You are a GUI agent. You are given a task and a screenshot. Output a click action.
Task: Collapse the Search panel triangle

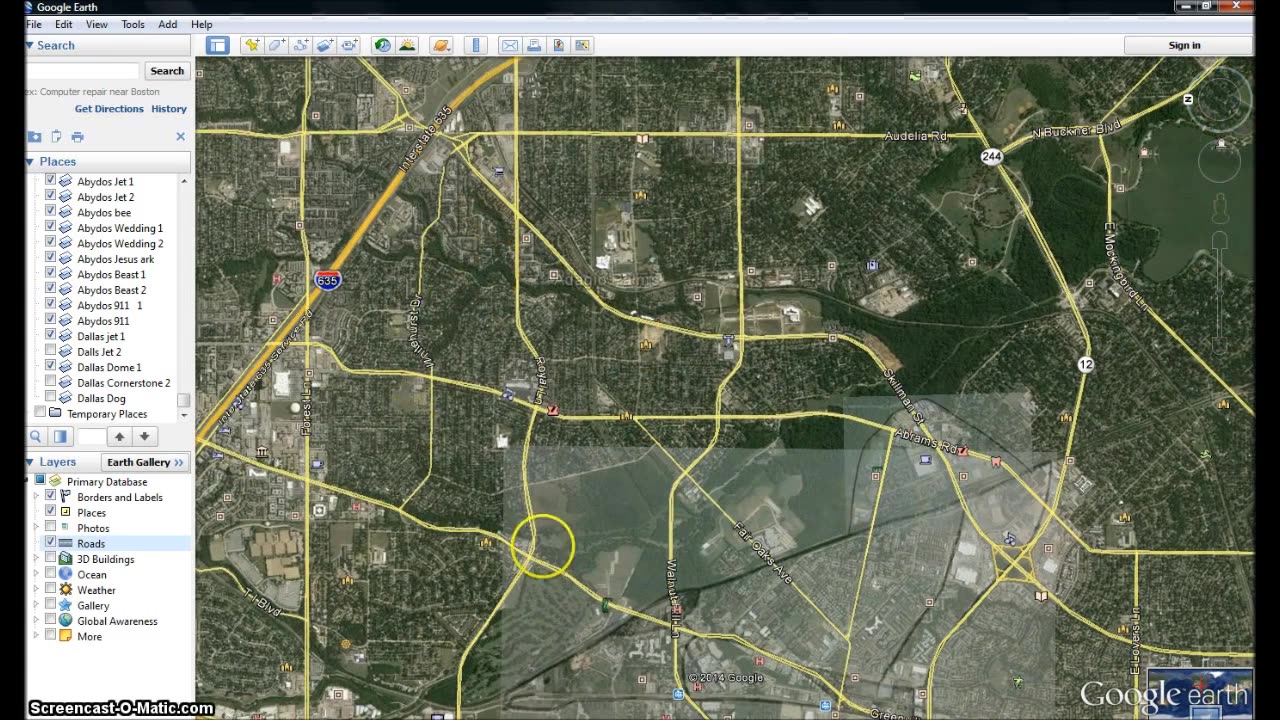pos(30,45)
